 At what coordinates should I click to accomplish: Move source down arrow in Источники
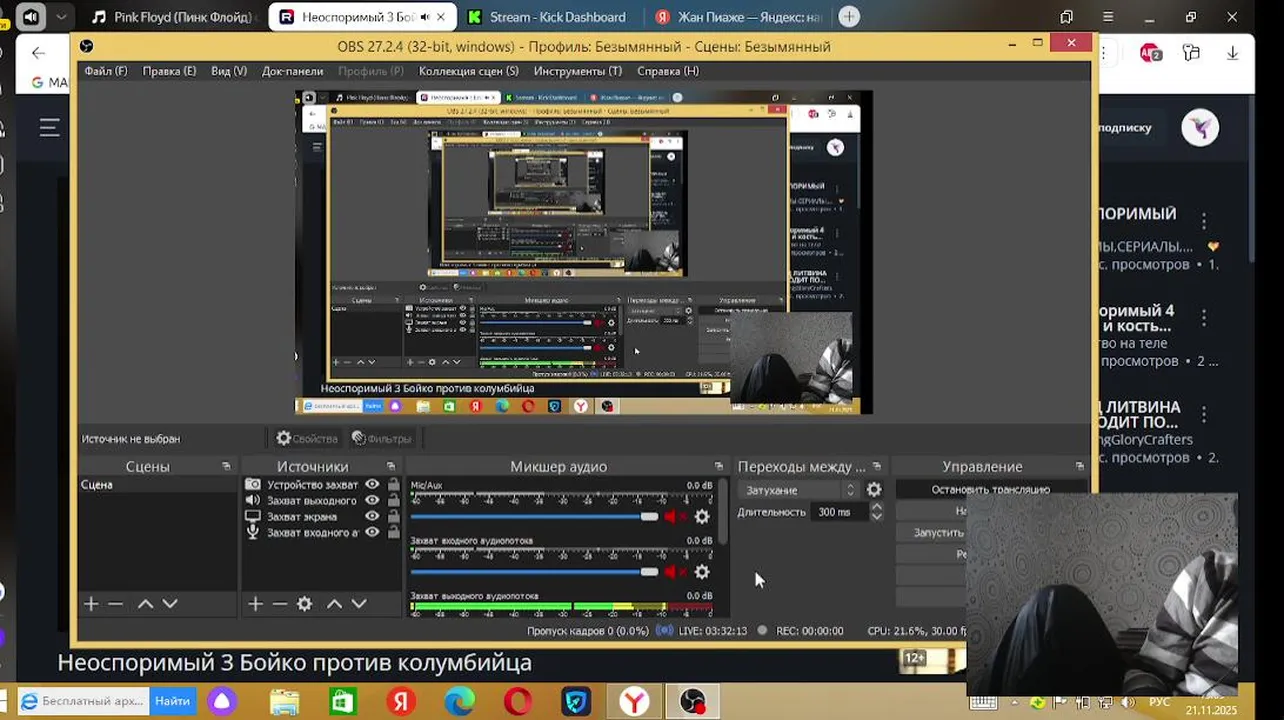click(359, 604)
